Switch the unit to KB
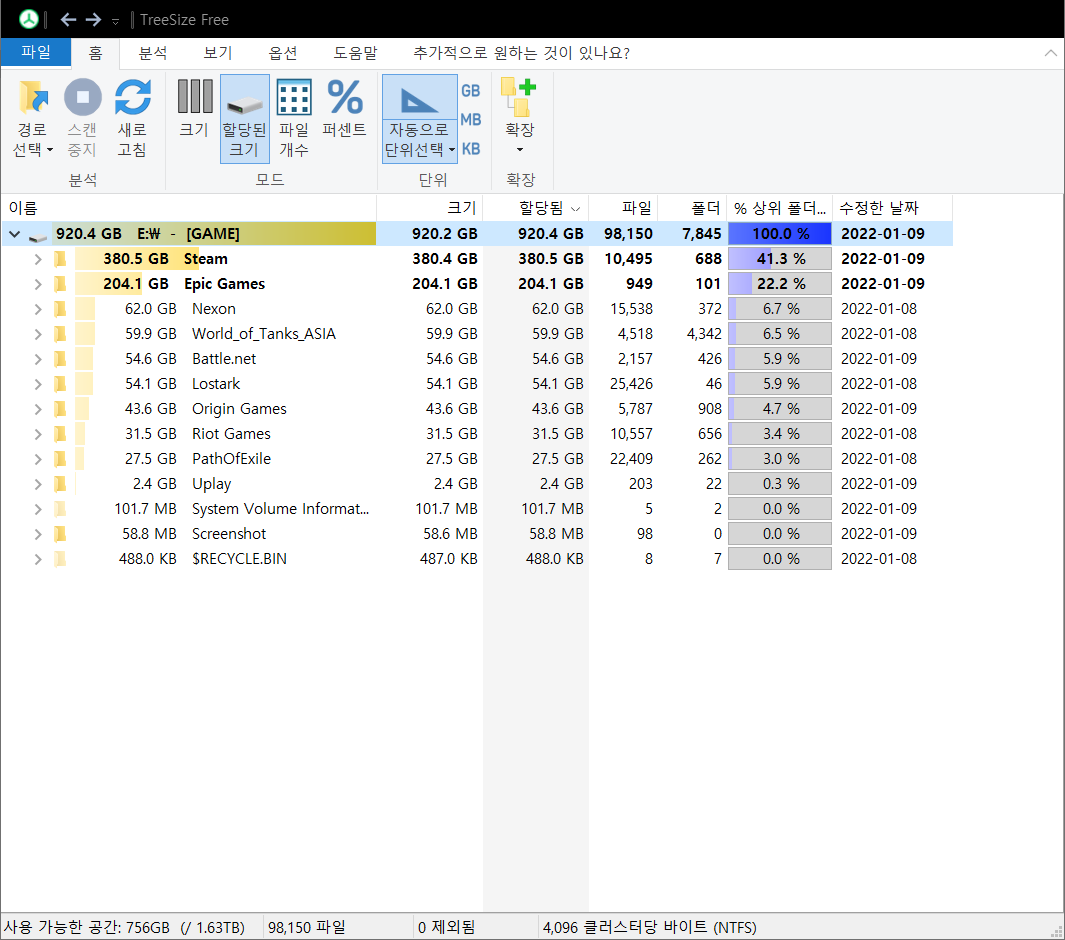This screenshot has width=1065, height=940. [471, 149]
